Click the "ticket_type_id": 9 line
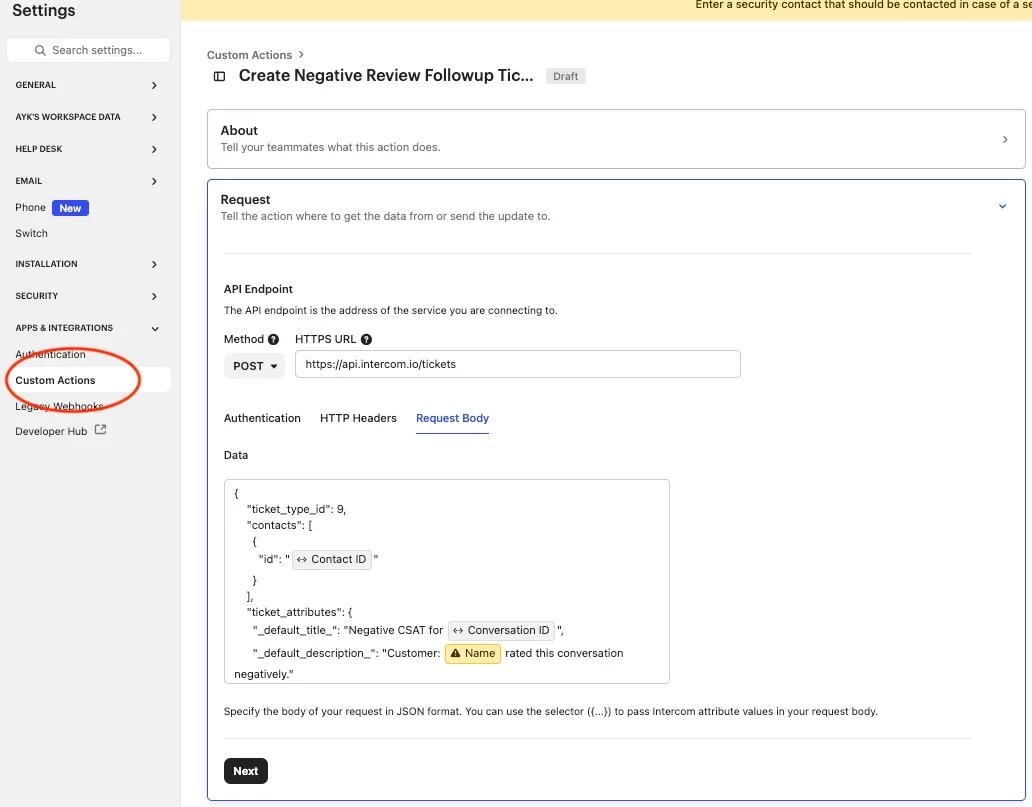The height and width of the screenshot is (807, 1032). 296,509
